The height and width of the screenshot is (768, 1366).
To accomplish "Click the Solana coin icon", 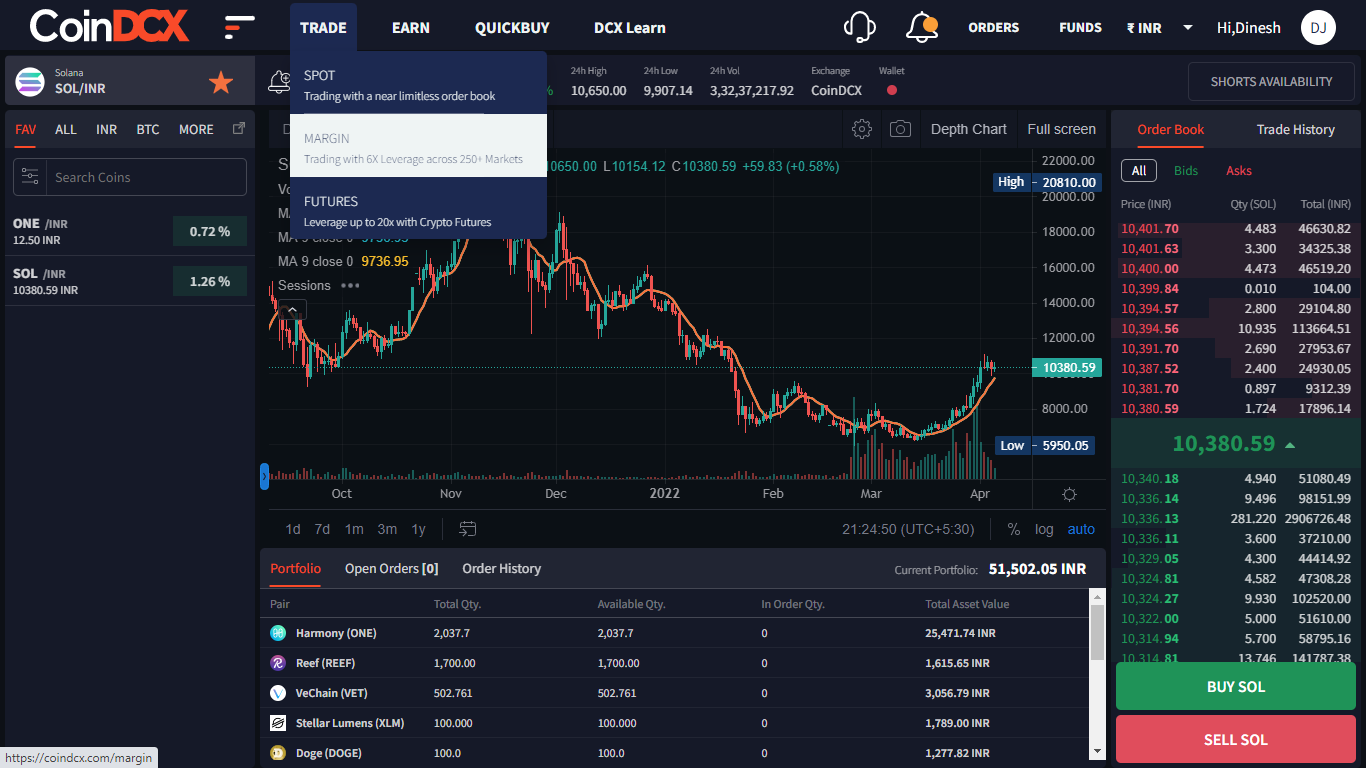I will 31,81.
